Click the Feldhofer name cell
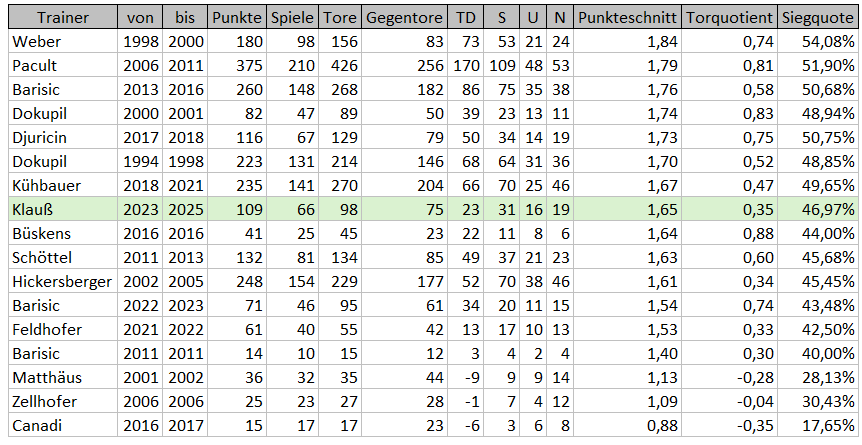 point(63,329)
